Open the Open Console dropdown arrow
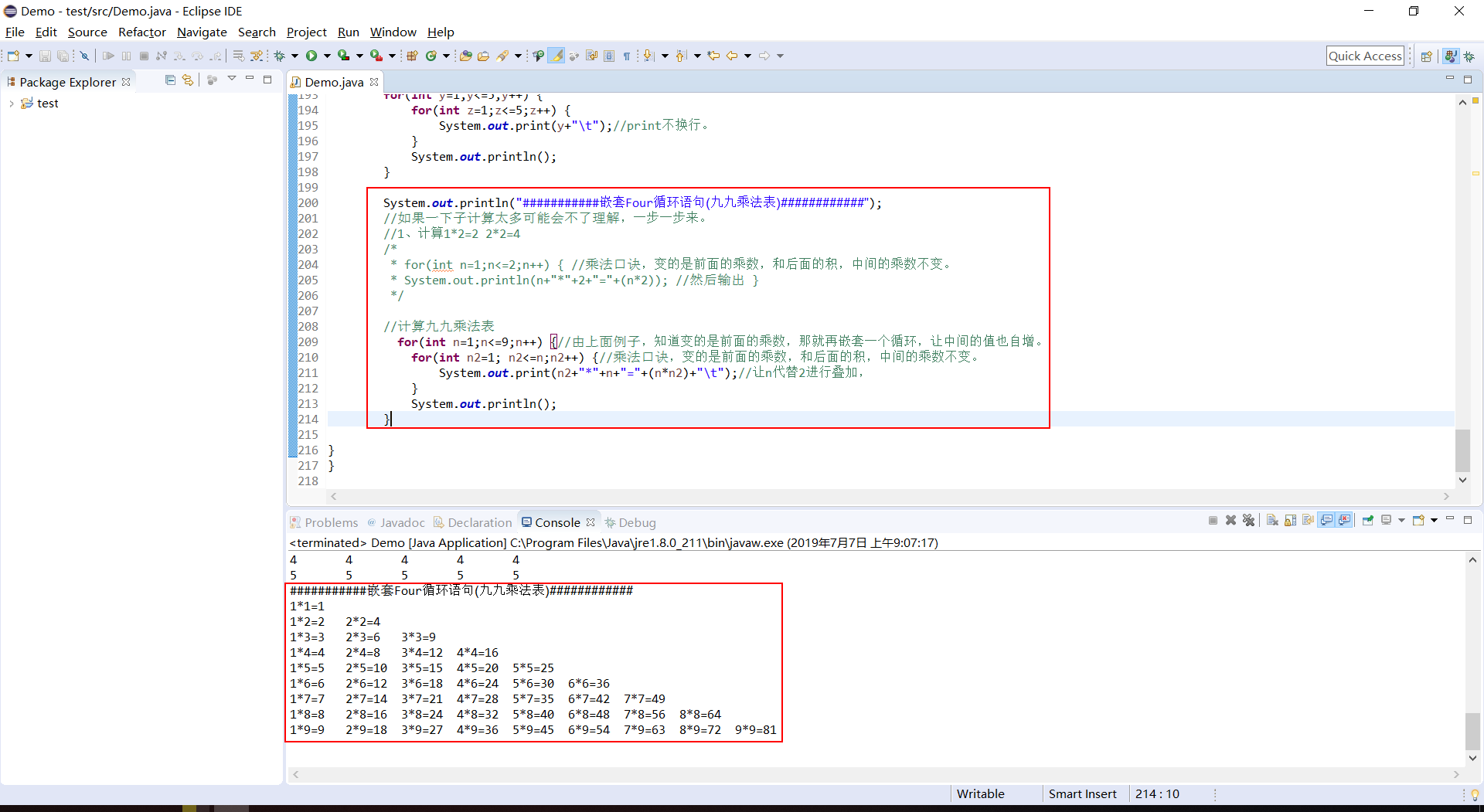 pos(1434,520)
